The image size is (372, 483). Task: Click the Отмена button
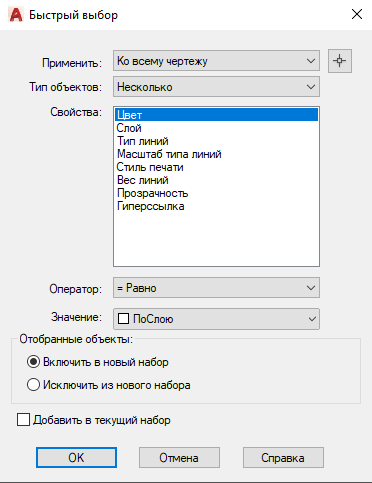[x=179, y=458]
